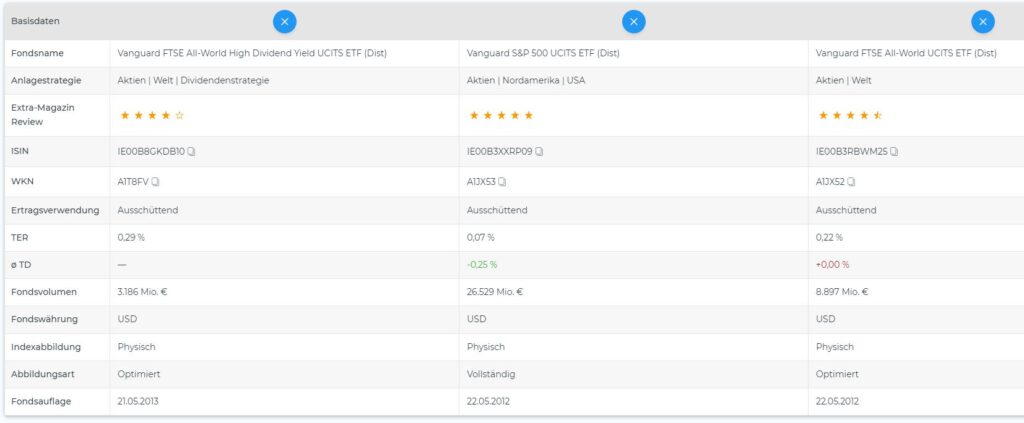Click the green TD value -0,25 %

point(482,265)
